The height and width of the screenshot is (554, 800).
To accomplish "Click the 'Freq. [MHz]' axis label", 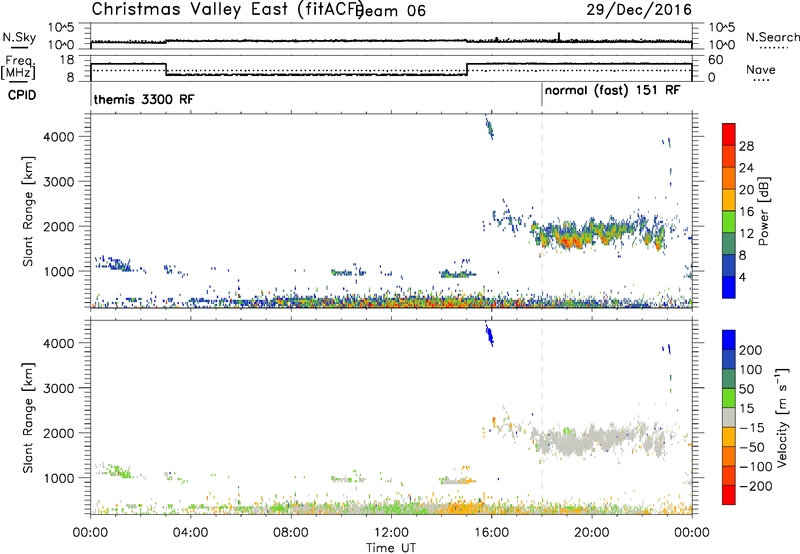I will pyautogui.click(x=19, y=68).
